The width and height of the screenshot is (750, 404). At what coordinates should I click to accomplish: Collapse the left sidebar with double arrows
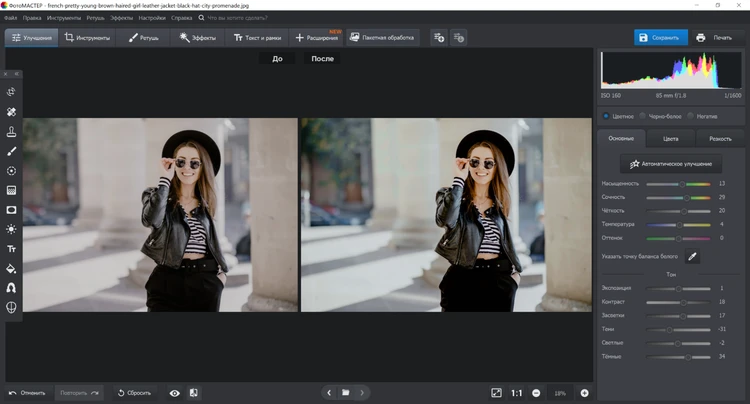(x=17, y=74)
